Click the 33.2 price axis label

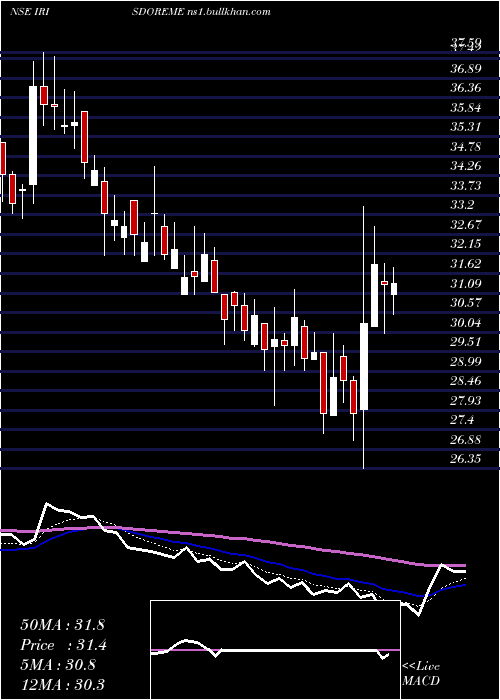462,205
